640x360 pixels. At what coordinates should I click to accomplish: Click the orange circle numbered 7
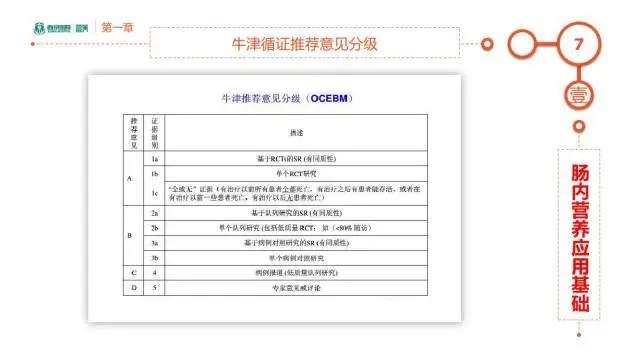tap(579, 44)
